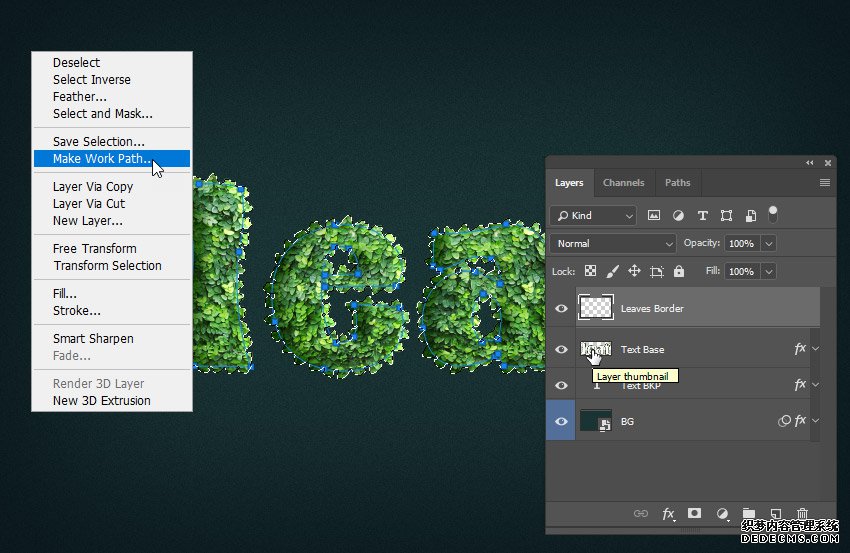The image size is (850, 553).
Task: Choose Layer Via Cut menu item
Action: point(112,204)
